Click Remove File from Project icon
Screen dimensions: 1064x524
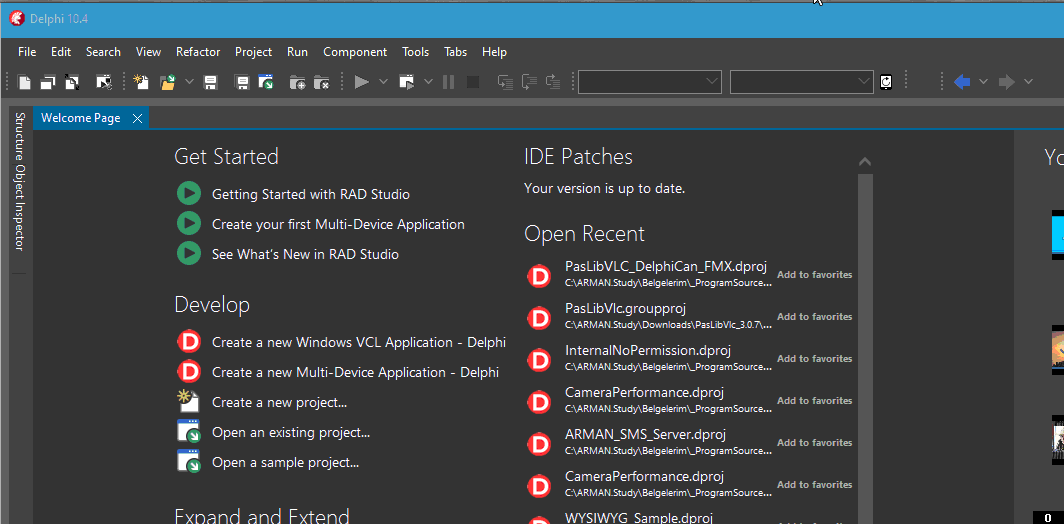click(322, 82)
